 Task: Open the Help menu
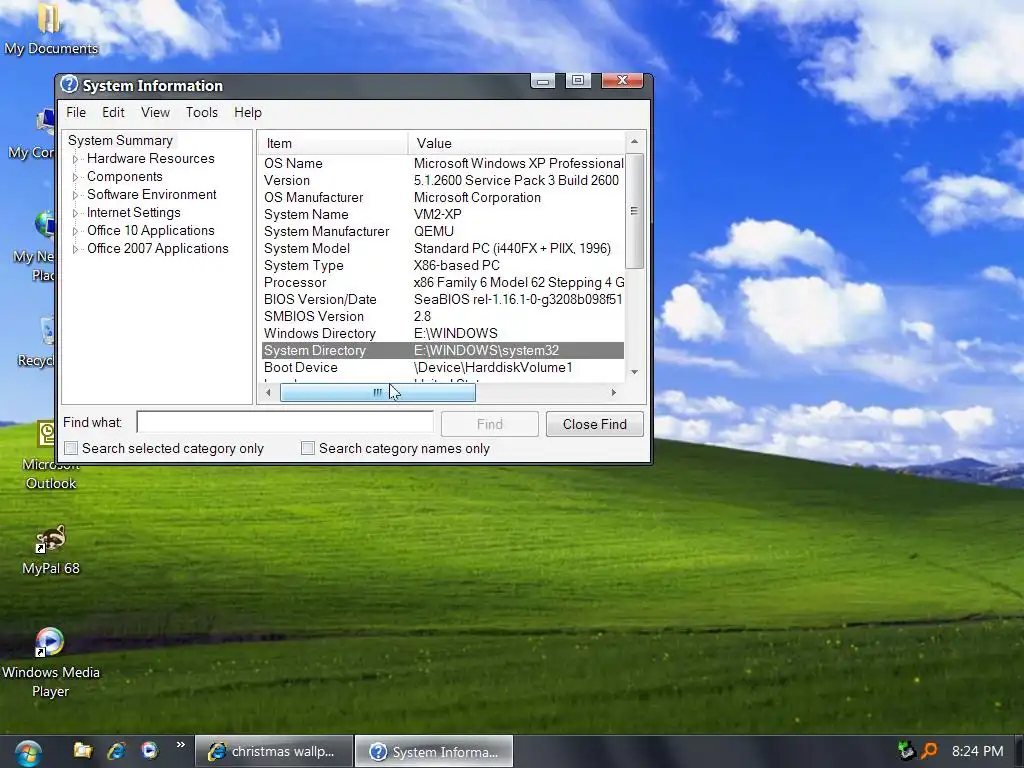(248, 112)
